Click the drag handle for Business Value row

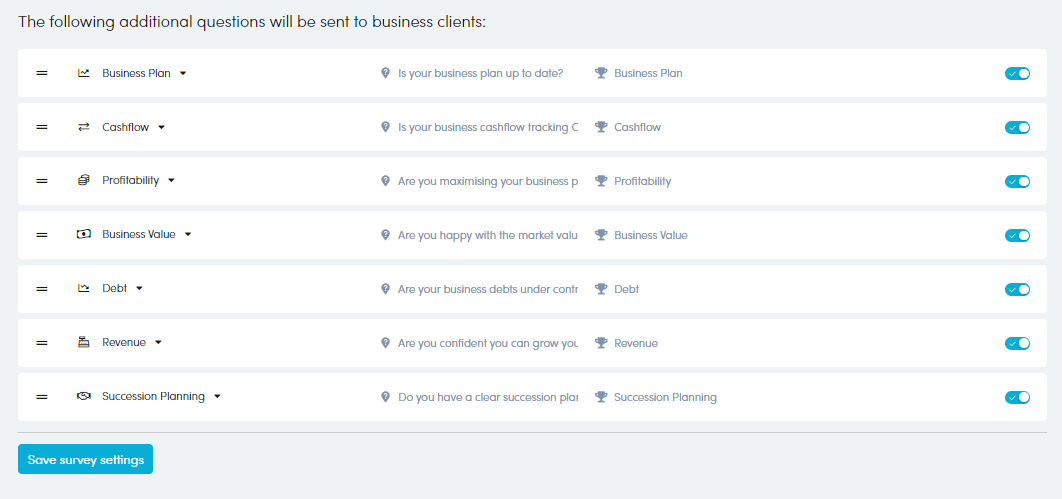pos(42,235)
